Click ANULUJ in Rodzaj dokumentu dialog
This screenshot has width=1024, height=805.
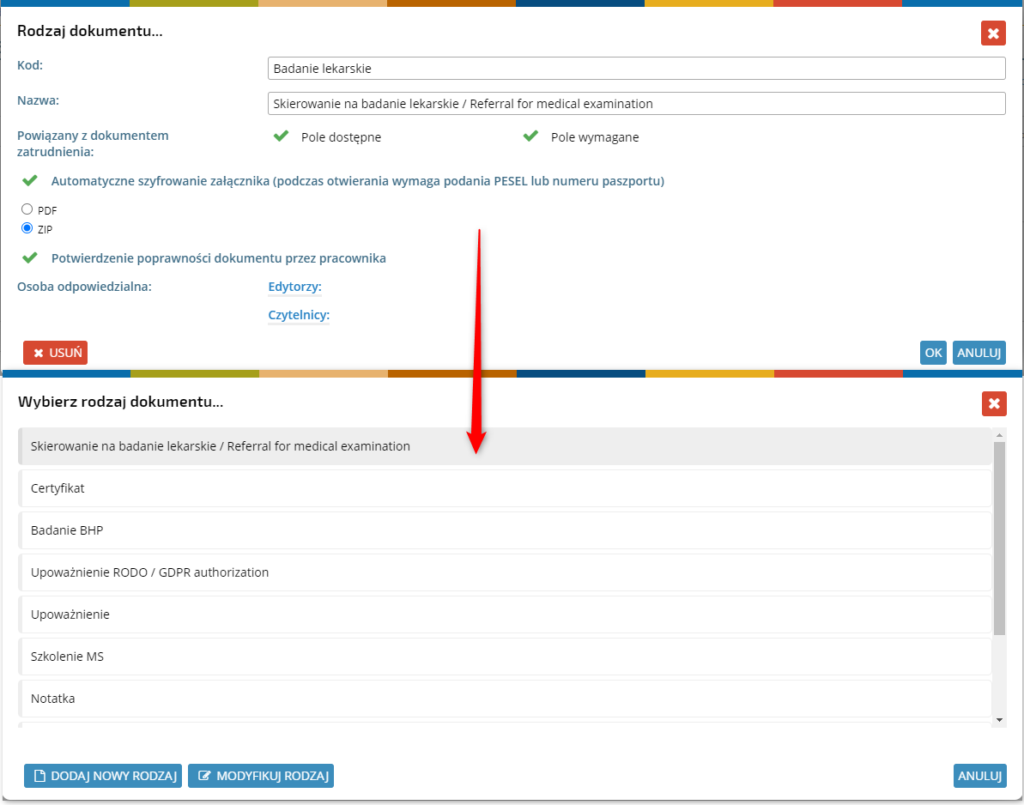click(x=979, y=353)
